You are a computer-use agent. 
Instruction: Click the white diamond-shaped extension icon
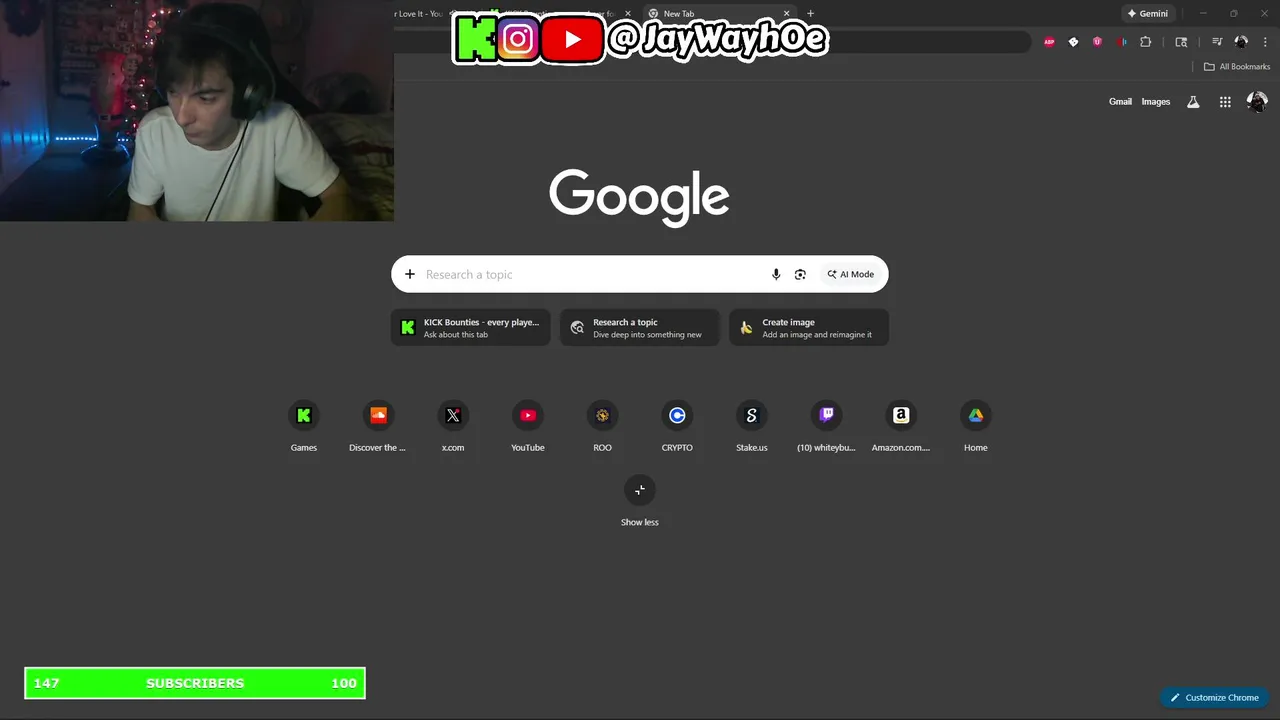(x=1073, y=42)
